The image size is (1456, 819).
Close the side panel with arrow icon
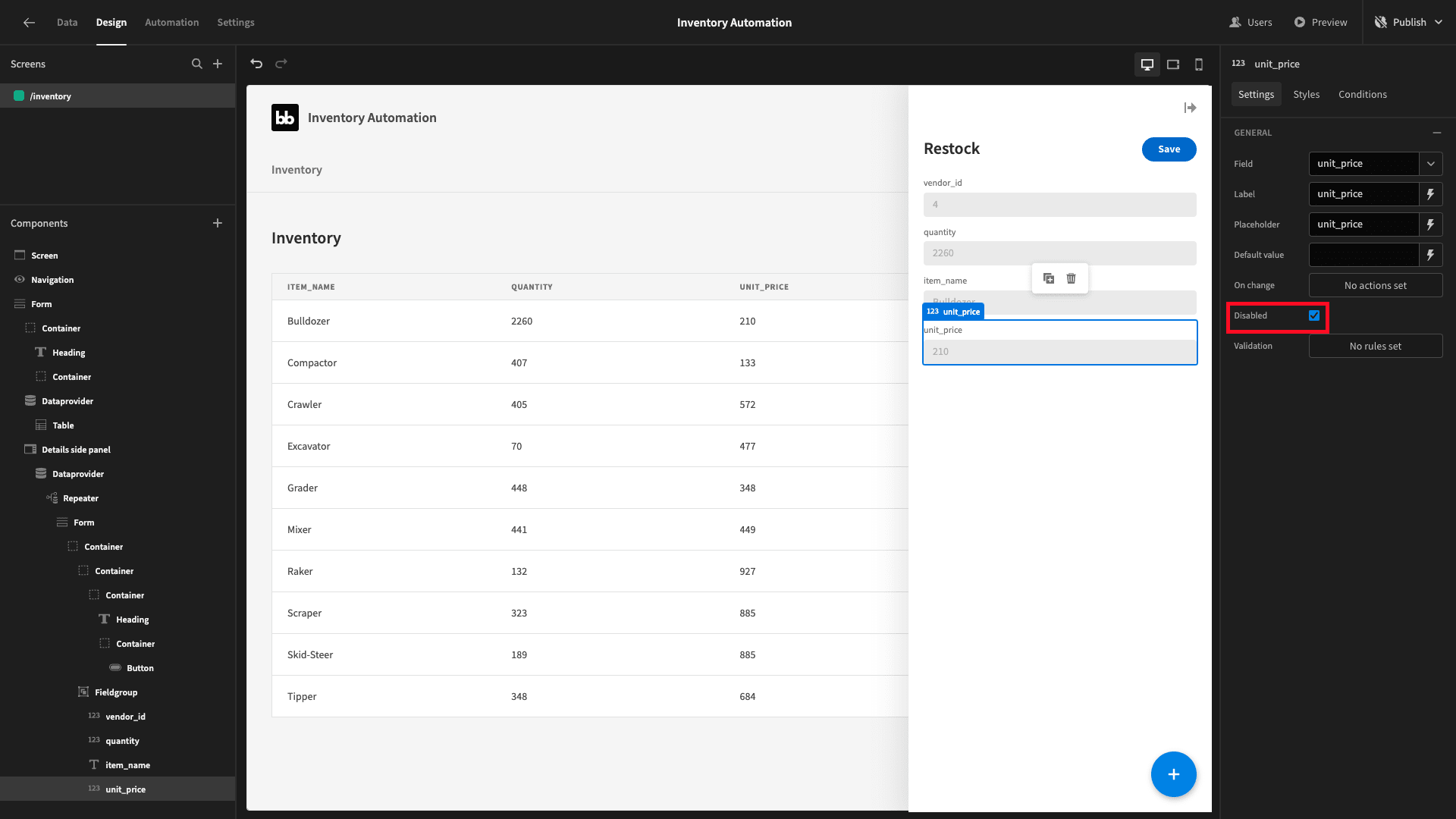click(x=1190, y=108)
